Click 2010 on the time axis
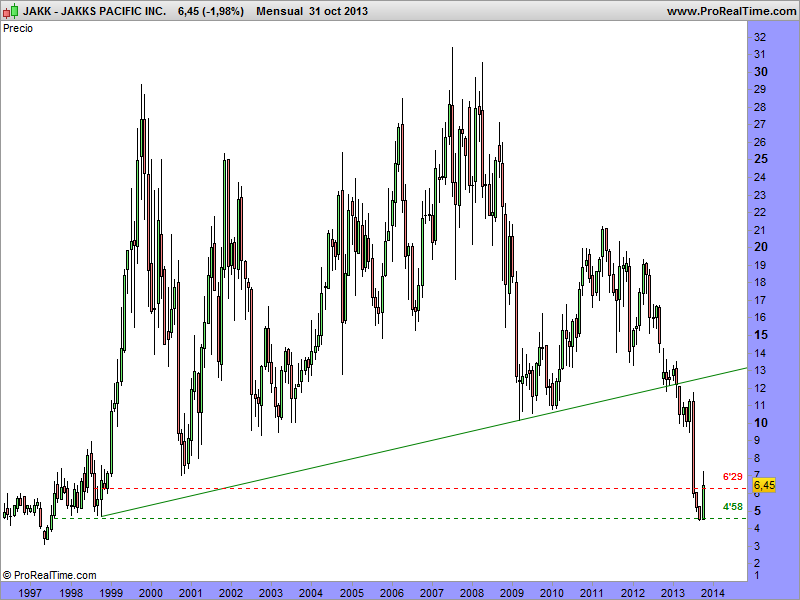Viewport: 800px width, 600px height. (552, 593)
